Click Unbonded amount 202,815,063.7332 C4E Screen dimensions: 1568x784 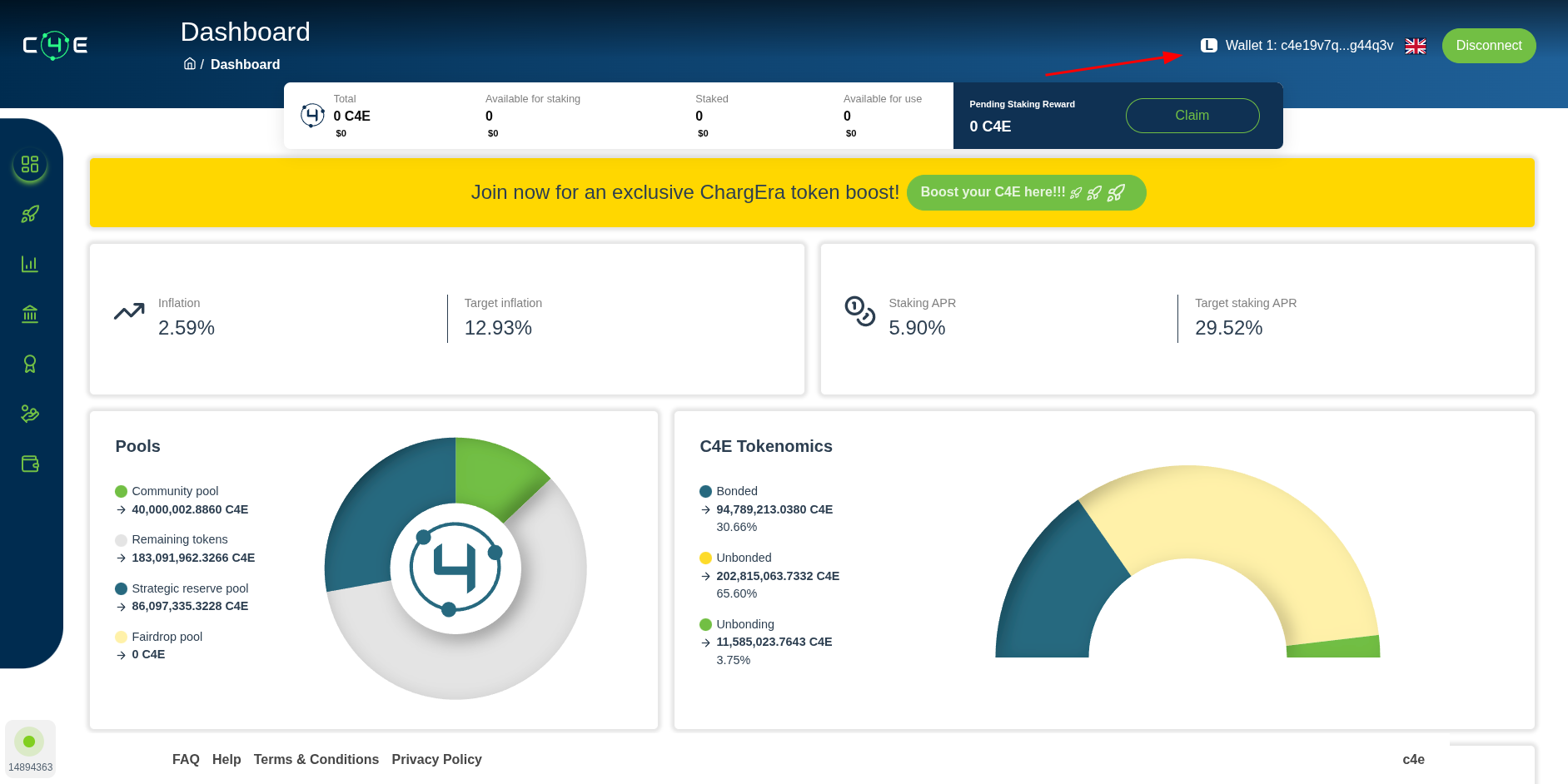tap(778, 576)
